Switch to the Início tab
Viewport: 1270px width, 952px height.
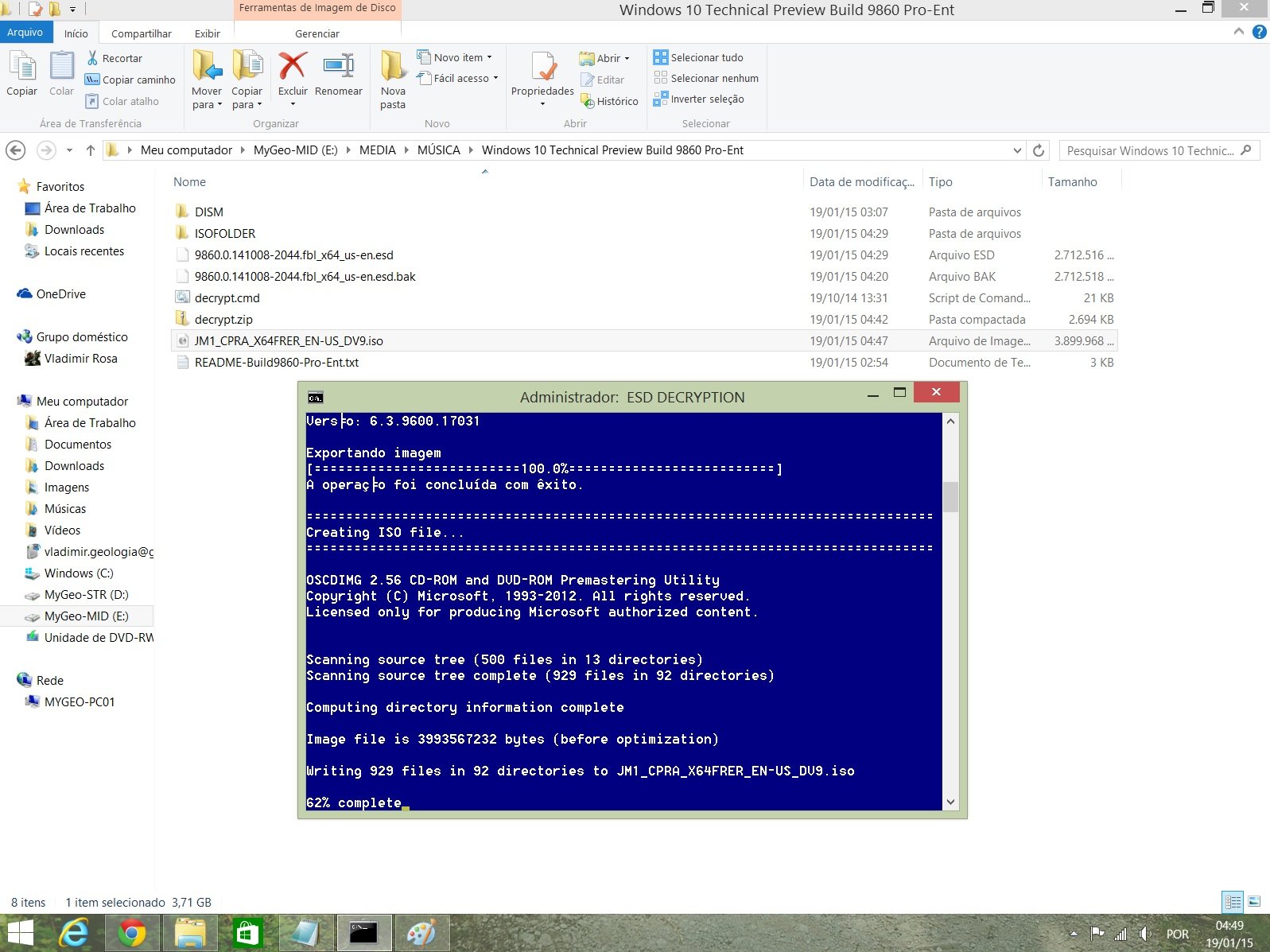pyautogui.click(x=76, y=33)
